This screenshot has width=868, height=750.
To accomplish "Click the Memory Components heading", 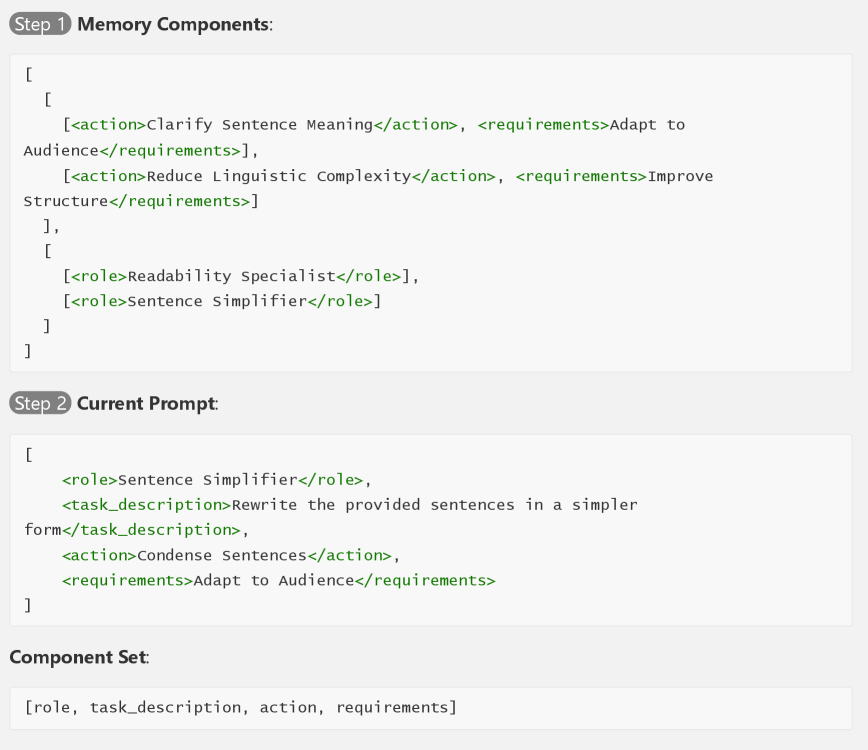I will 173,24.
